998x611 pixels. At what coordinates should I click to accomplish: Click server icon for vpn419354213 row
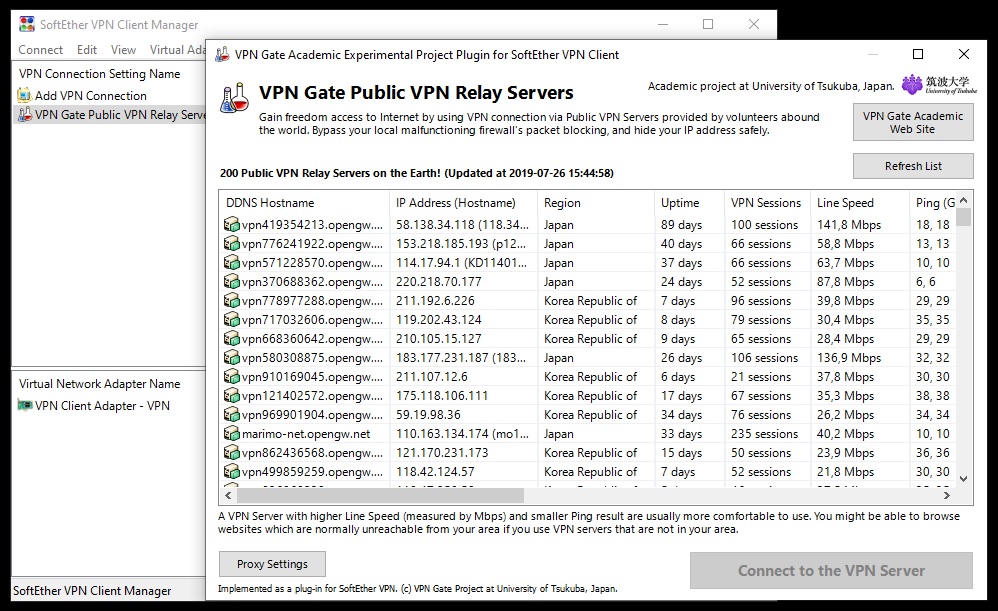point(232,224)
